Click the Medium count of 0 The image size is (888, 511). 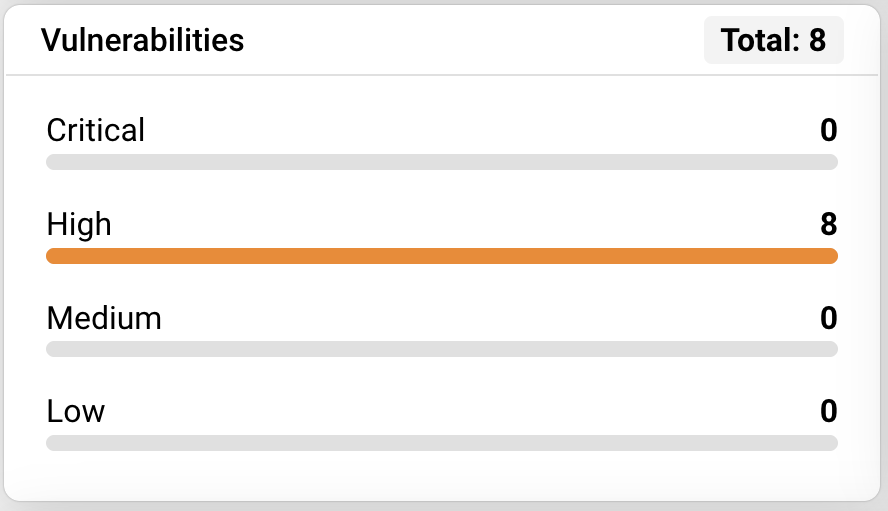point(828,318)
